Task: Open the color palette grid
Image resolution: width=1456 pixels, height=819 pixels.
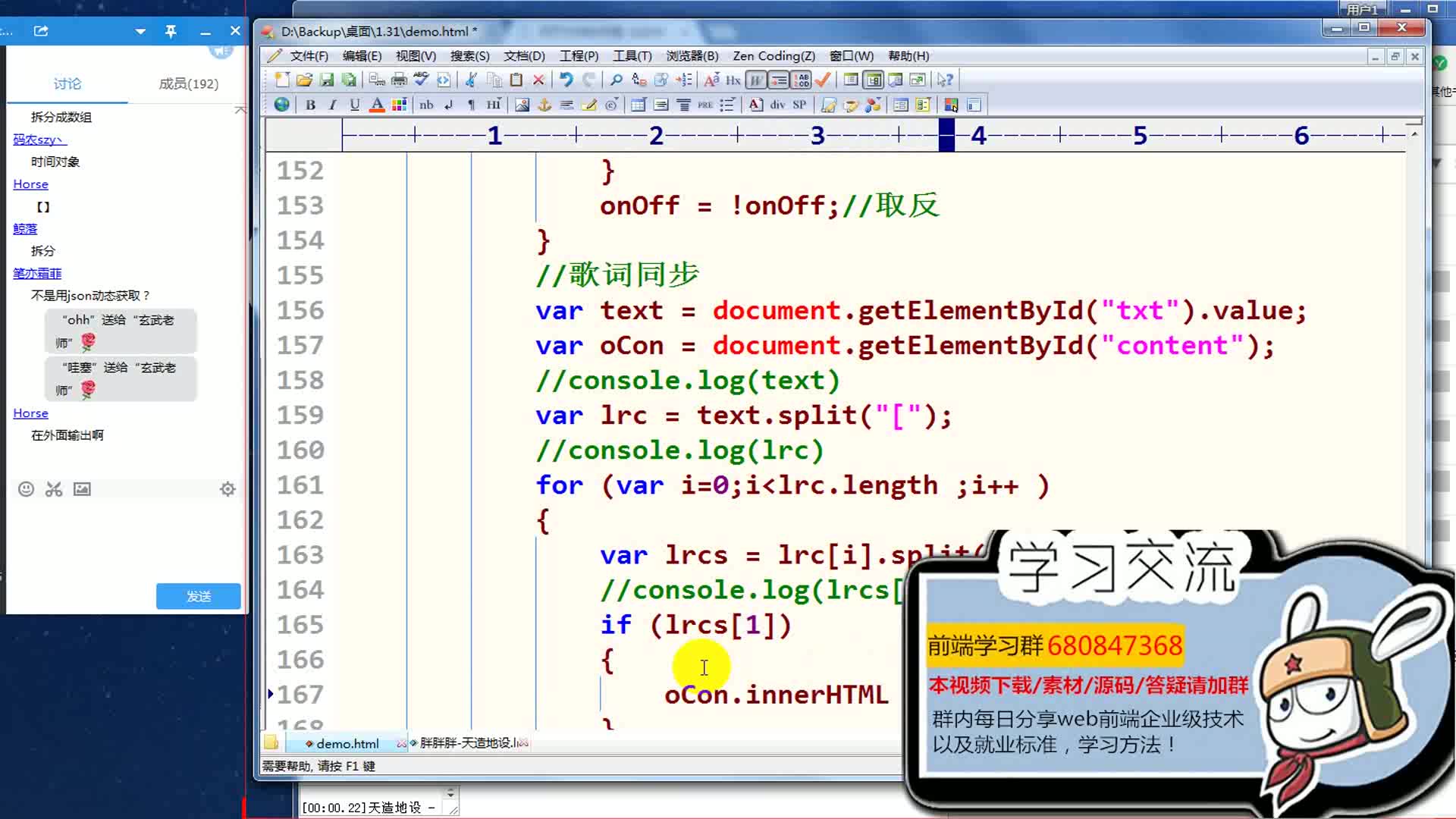Action: [x=399, y=105]
